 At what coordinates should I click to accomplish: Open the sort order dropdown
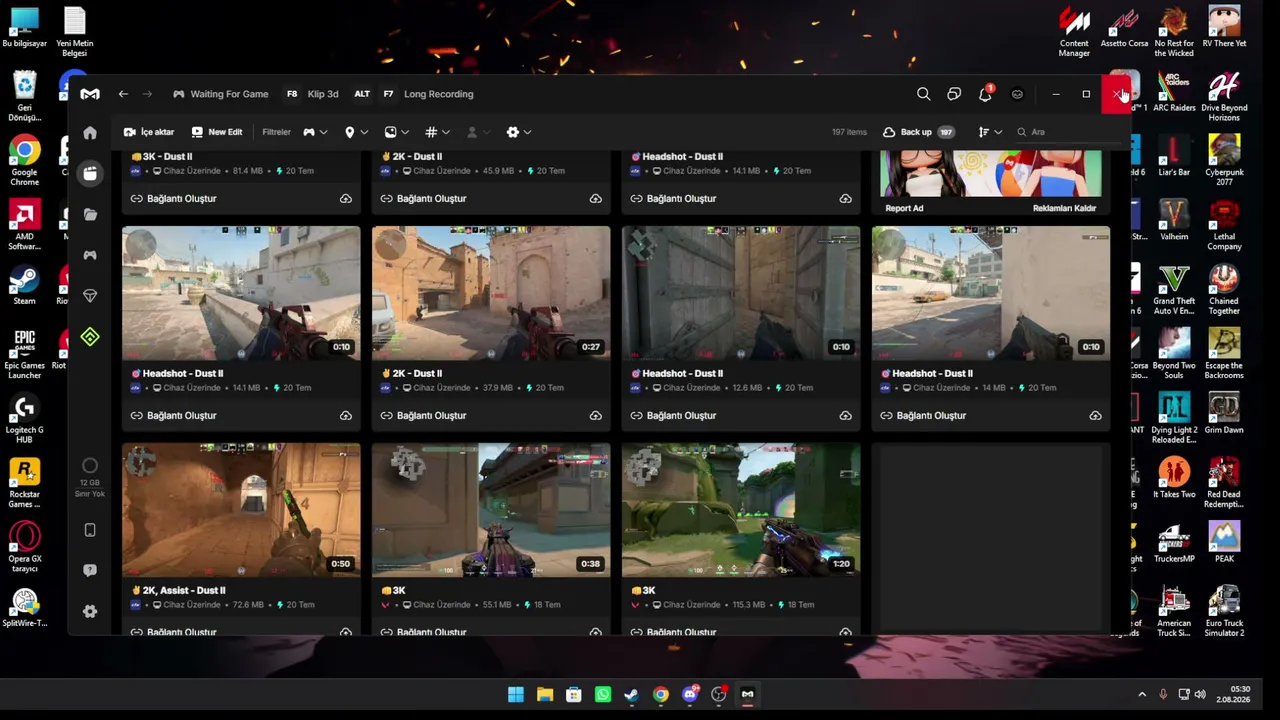coord(990,132)
